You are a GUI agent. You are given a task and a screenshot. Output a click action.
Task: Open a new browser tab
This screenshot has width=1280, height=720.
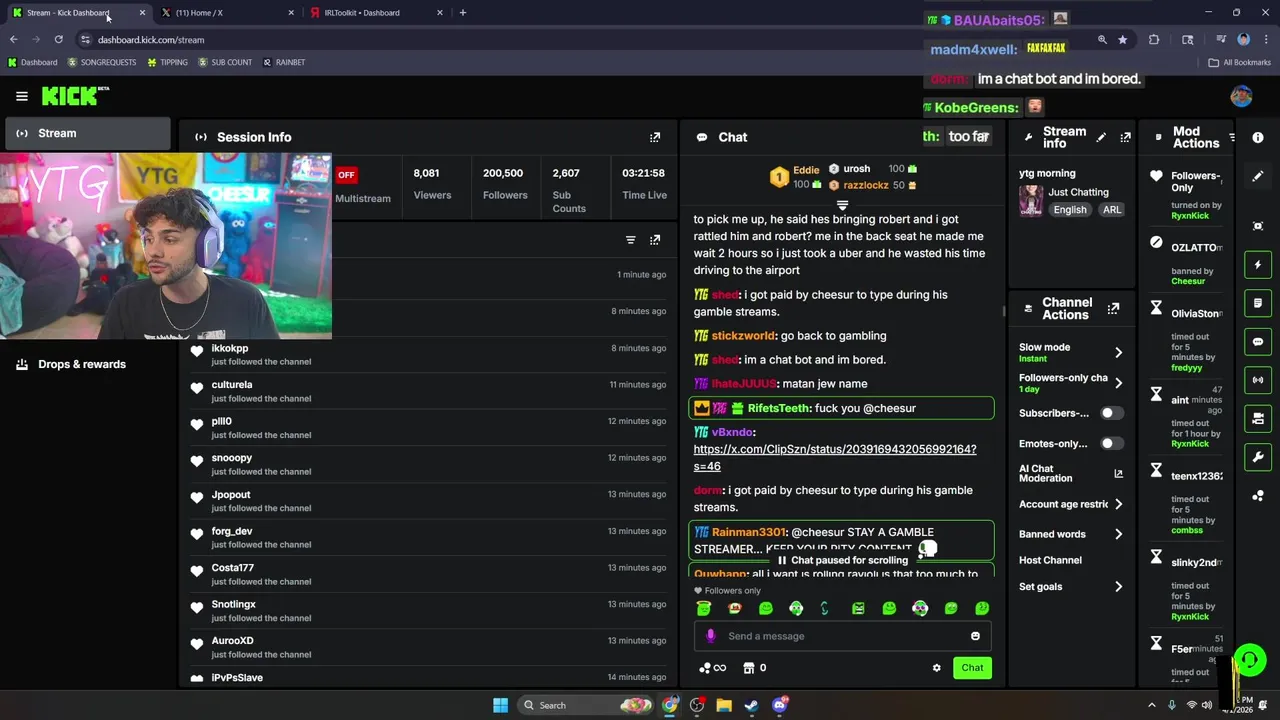coord(462,13)
